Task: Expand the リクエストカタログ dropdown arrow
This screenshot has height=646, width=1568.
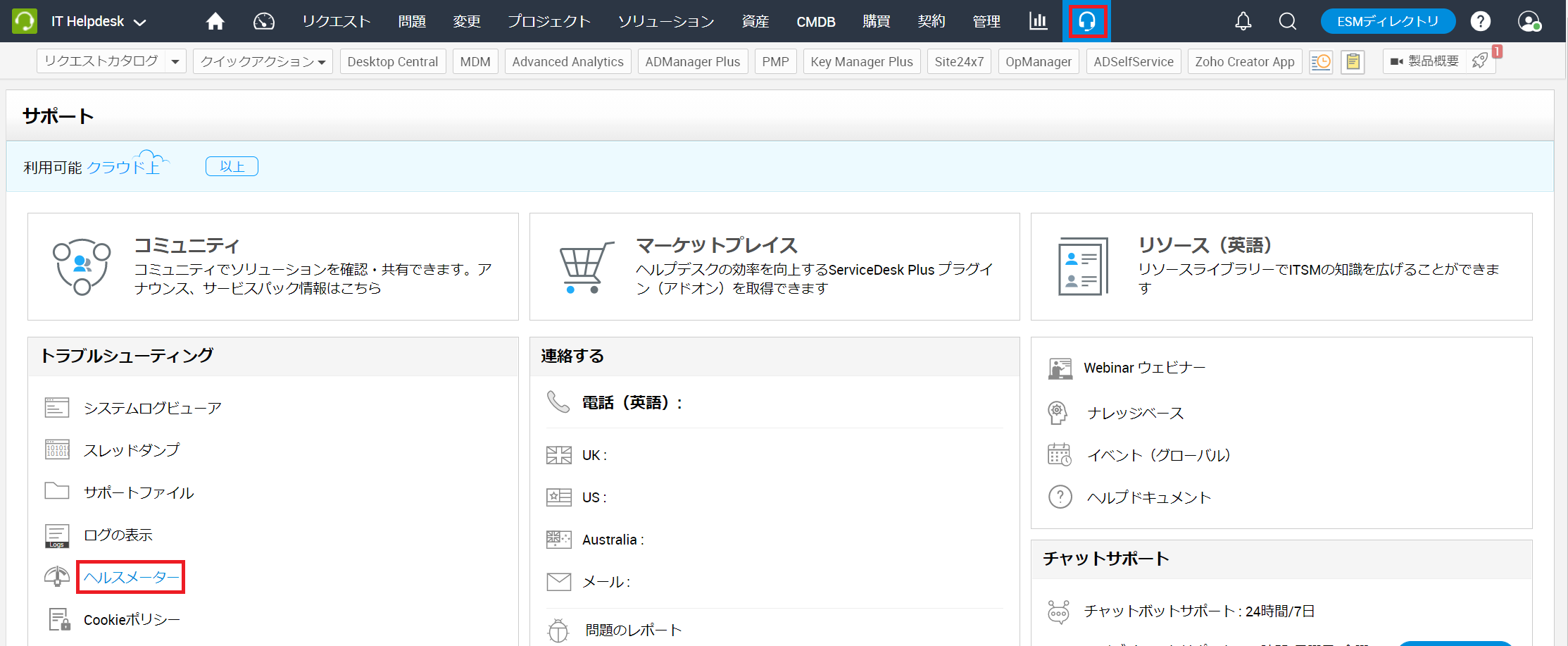Action: tap(175, 62)
